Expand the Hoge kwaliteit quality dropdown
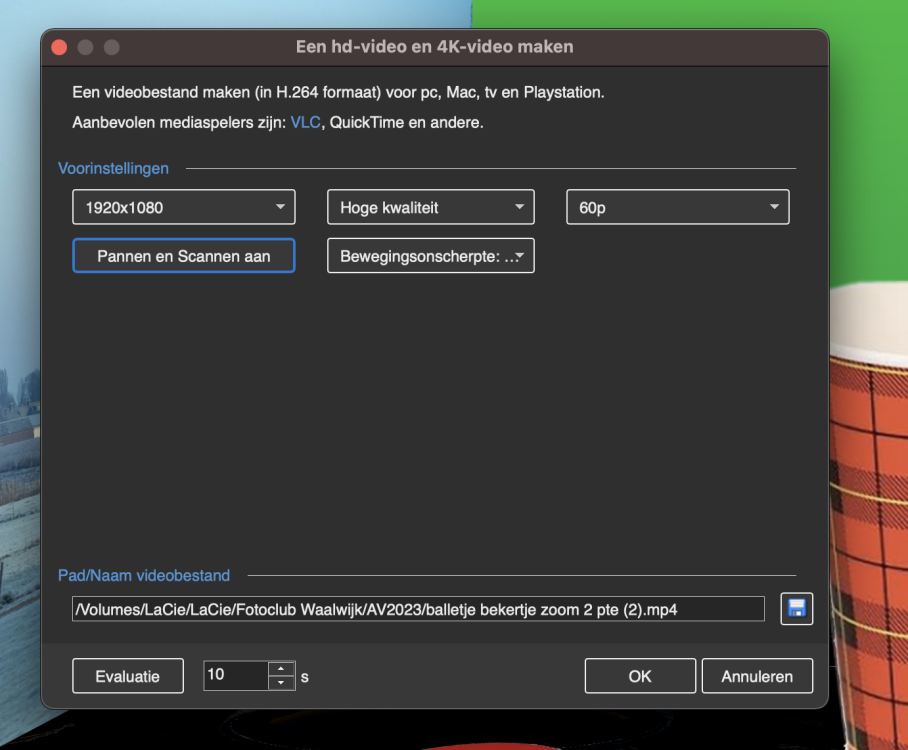The height and width of the screenshot is (750, 908). [x=431, y=208]
